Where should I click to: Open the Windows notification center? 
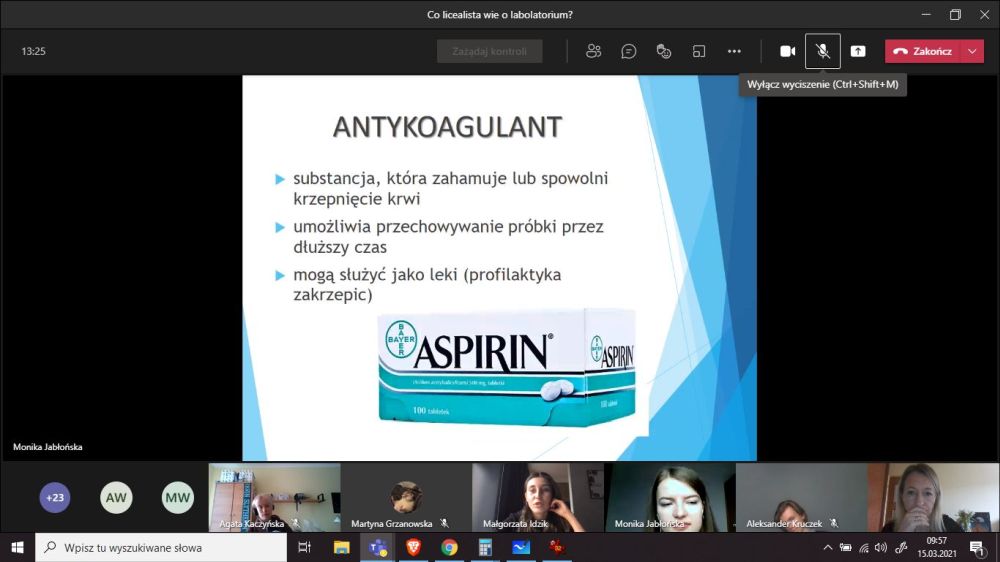point(977,547)
